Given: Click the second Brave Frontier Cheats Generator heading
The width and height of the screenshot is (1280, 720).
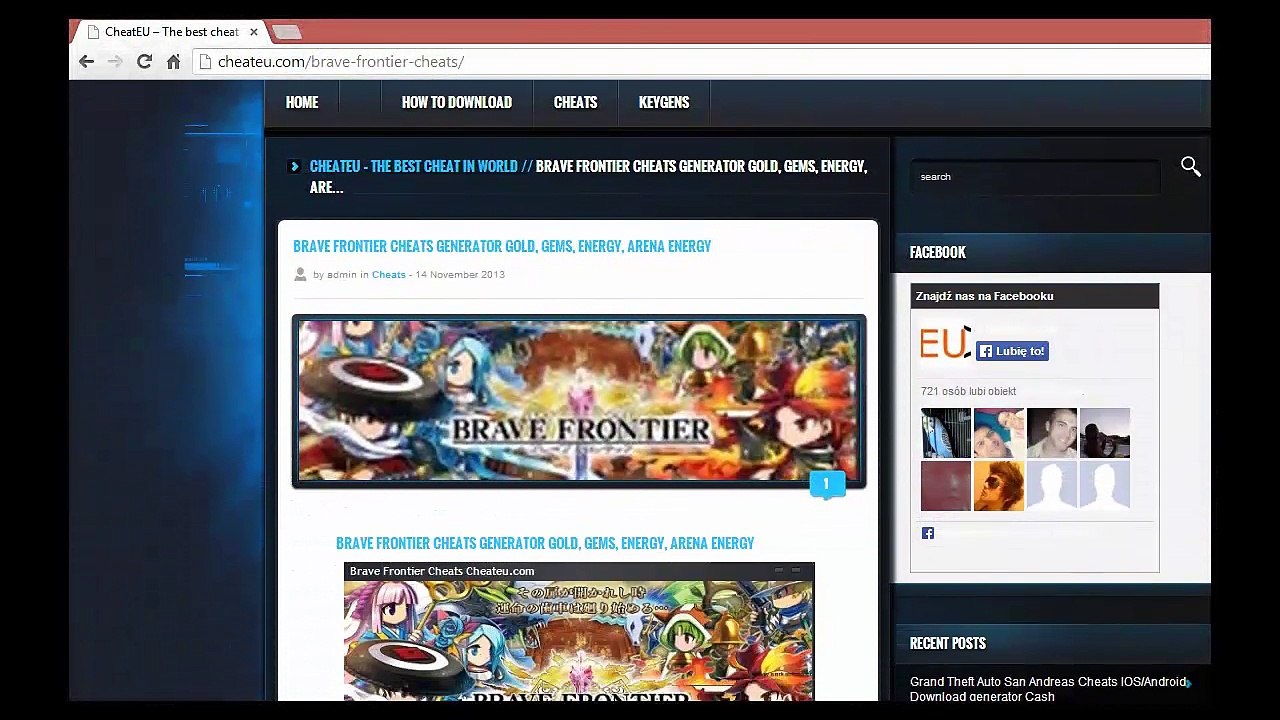Looking at the screenshot, I should click(x=545, y=543).
